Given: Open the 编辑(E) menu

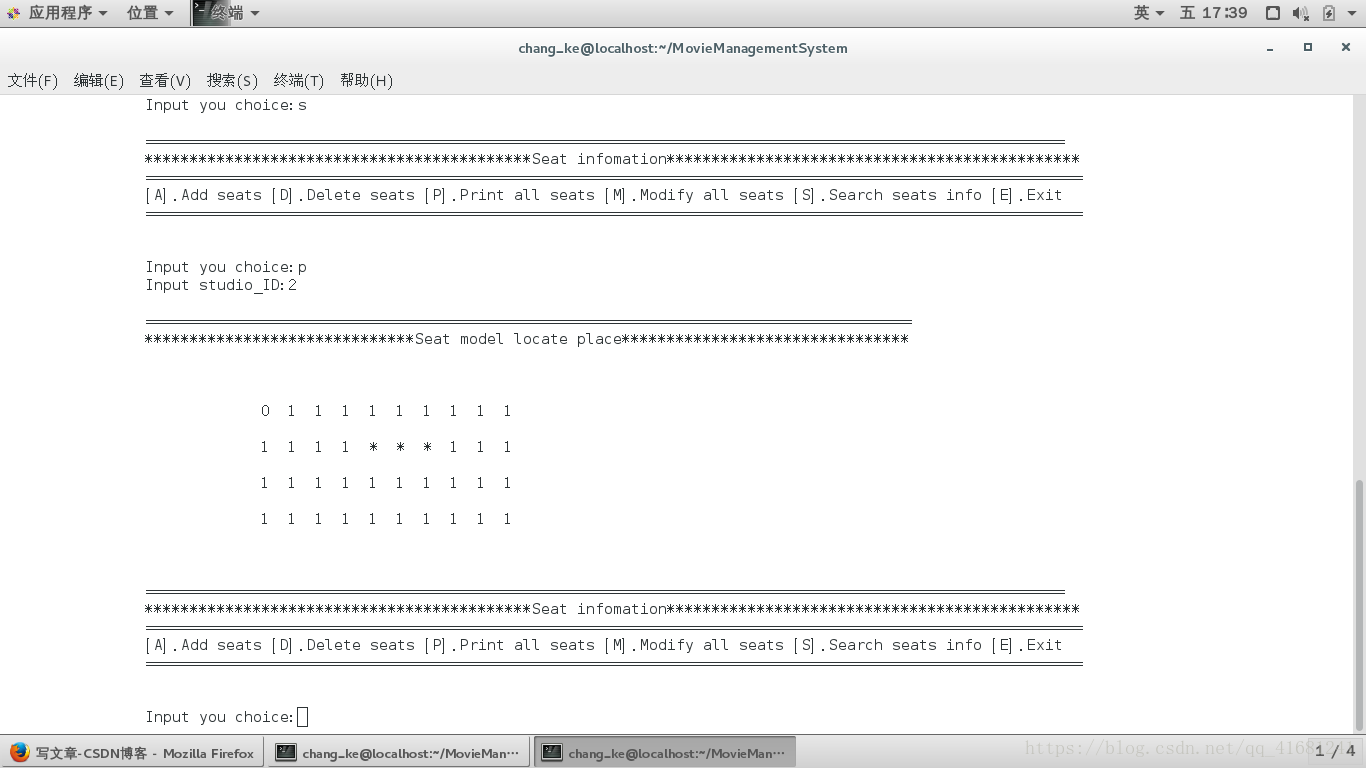Looking at the screenshot, I should (x=99, y=81).
